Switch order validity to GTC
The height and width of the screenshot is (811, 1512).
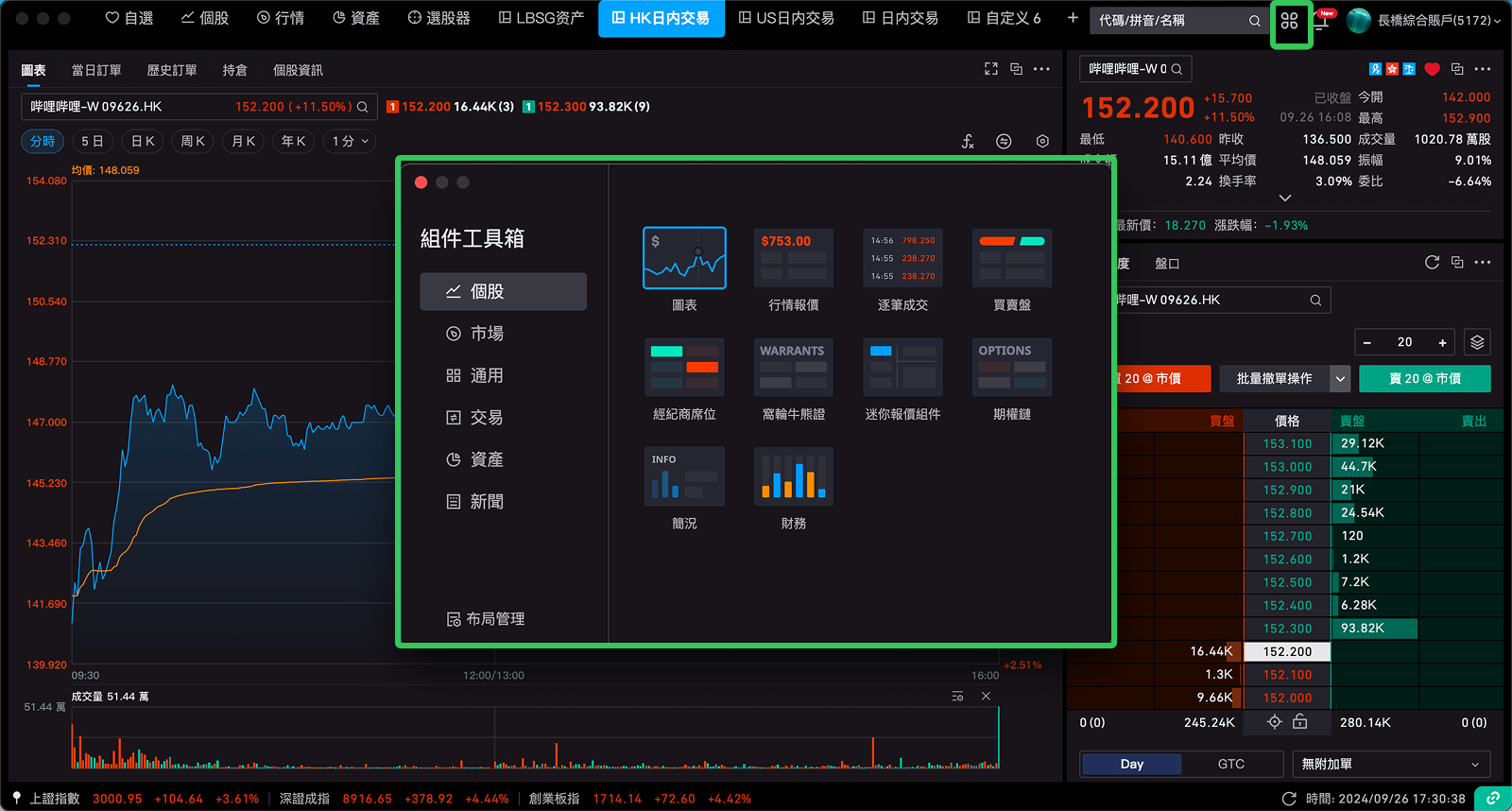(x=1230, y=764)
